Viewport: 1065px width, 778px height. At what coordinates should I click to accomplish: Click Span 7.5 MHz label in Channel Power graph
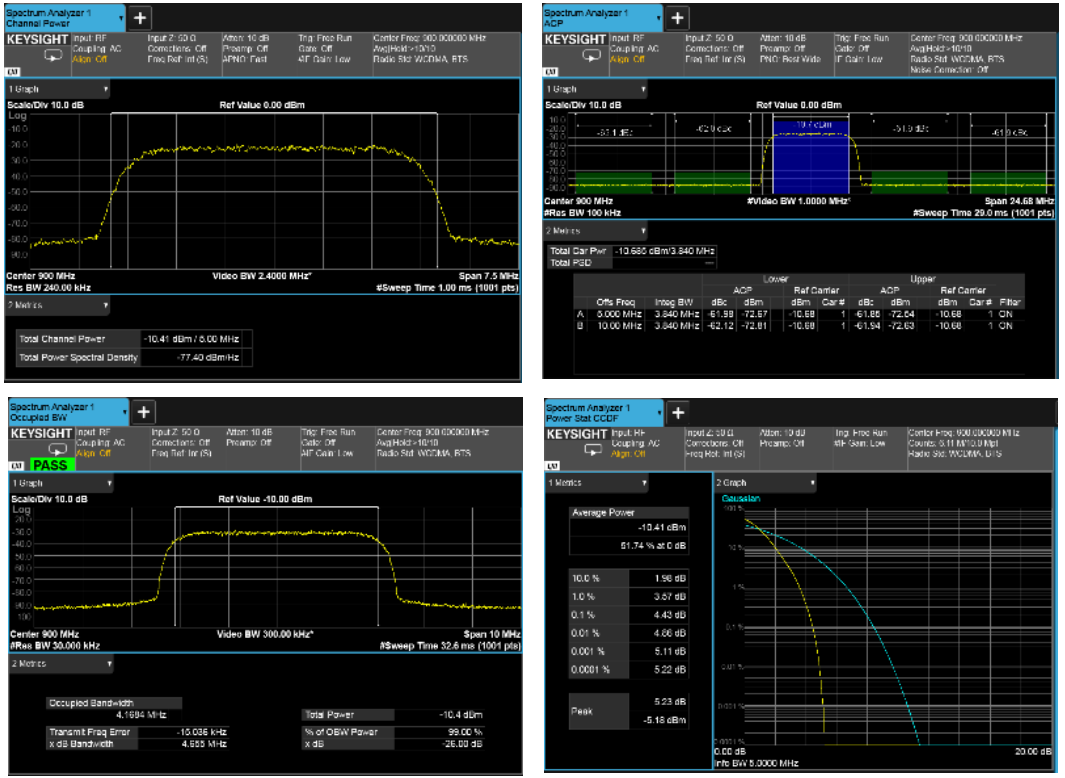(489, 275)
